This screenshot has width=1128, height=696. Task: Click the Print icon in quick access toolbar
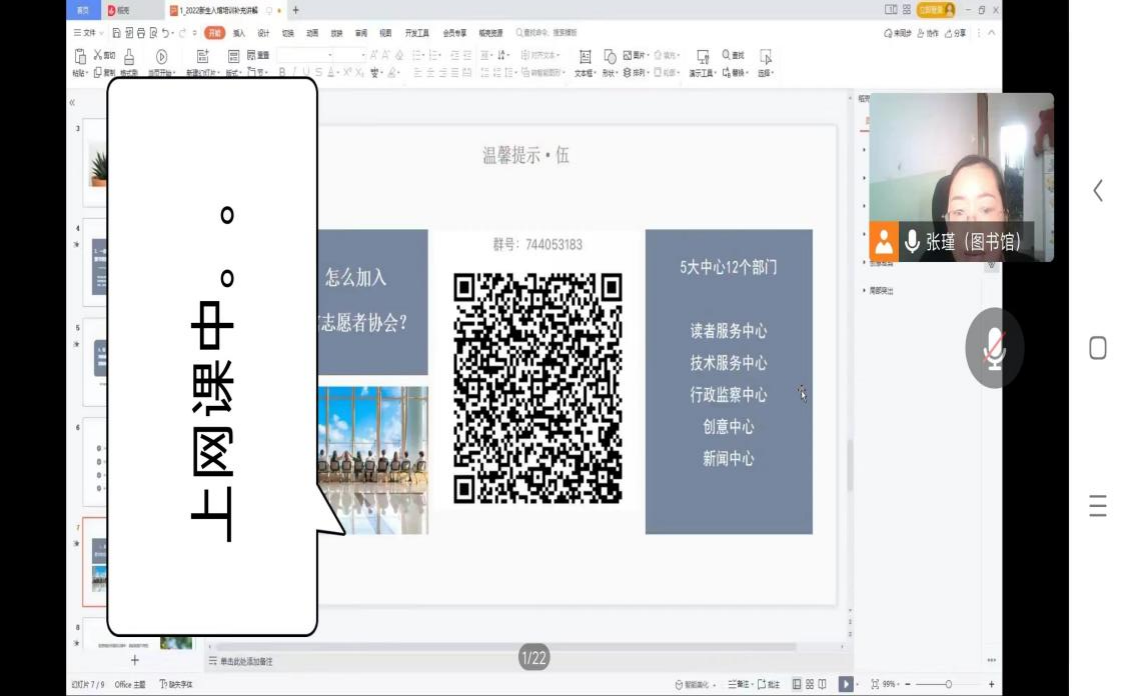(x=141, y=33)
